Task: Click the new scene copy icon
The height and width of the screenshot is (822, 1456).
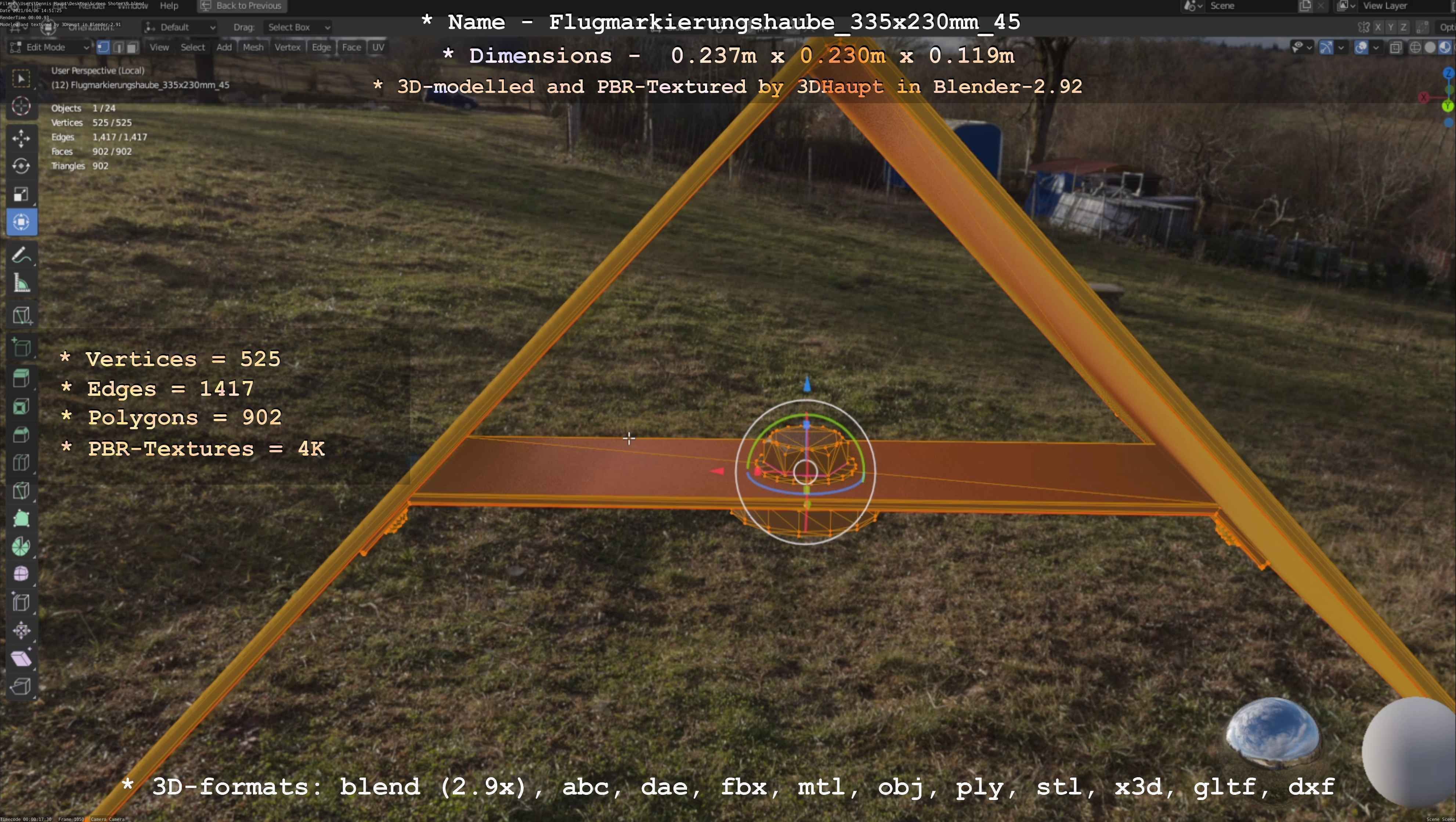Action: pos(1305,6)
